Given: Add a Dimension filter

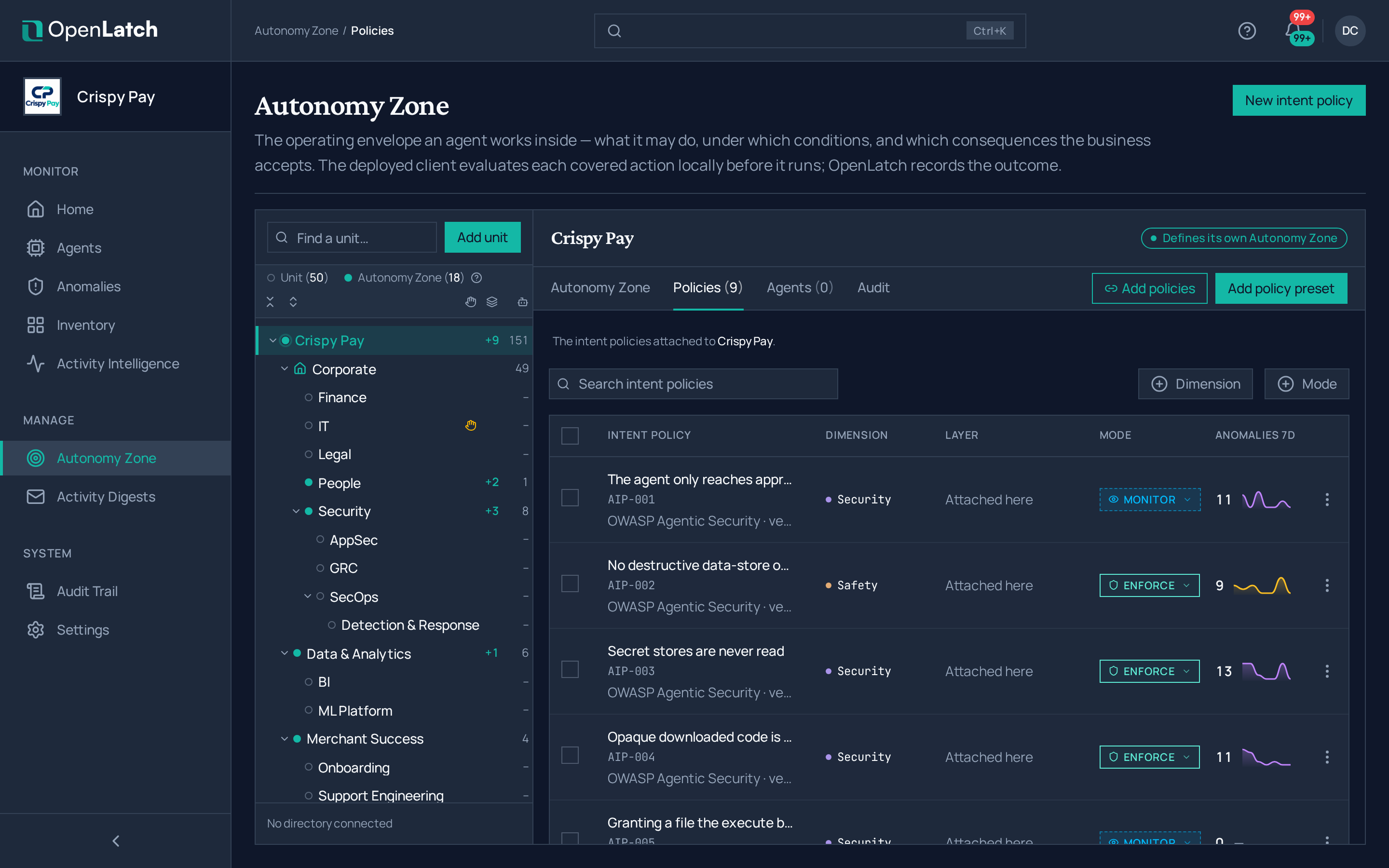Looking at the screenshot, I should (x=1195, y=384).
